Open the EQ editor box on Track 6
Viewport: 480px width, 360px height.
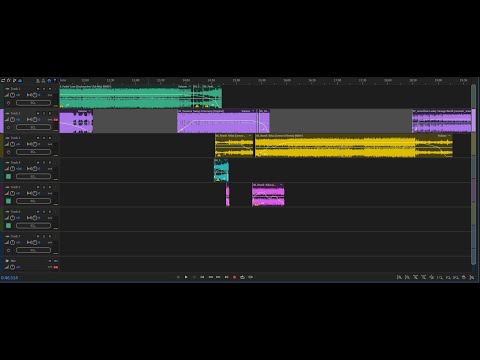[33, 226]
